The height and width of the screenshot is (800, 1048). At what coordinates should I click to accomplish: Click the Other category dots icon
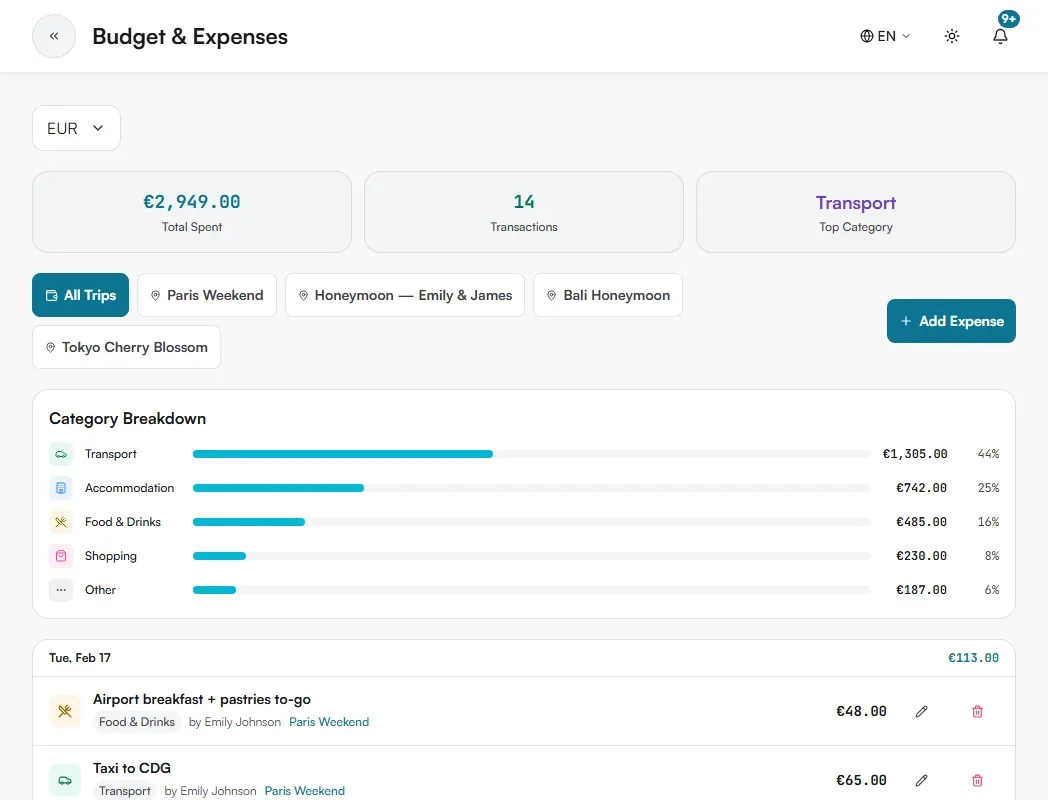click(x=61, y=590)
